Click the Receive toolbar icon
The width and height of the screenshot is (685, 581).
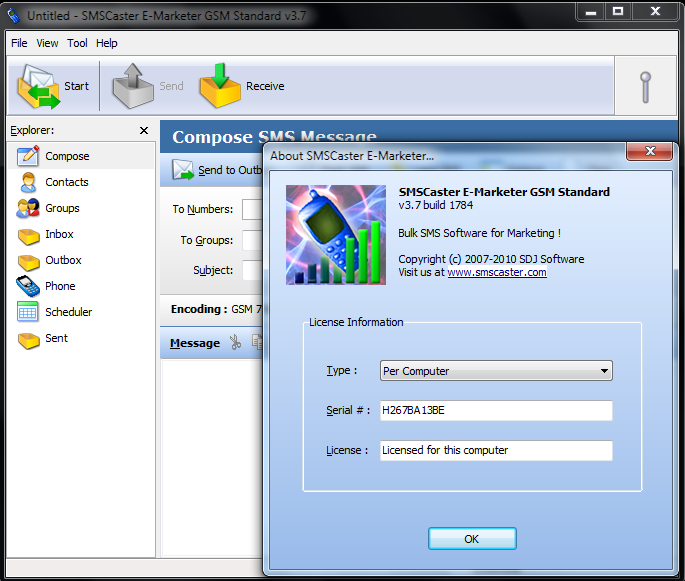(x=220, y=86)
